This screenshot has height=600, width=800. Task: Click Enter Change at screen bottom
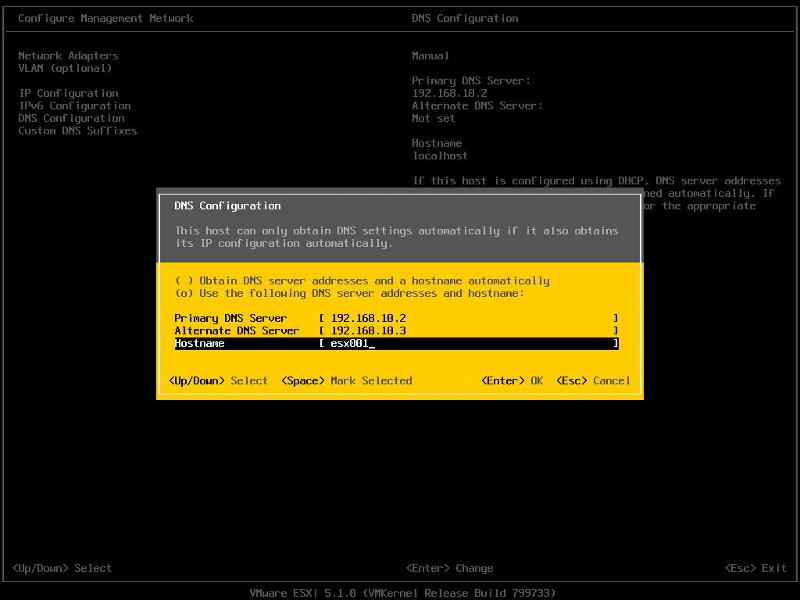pyautogui.click(x=449, y=568)
